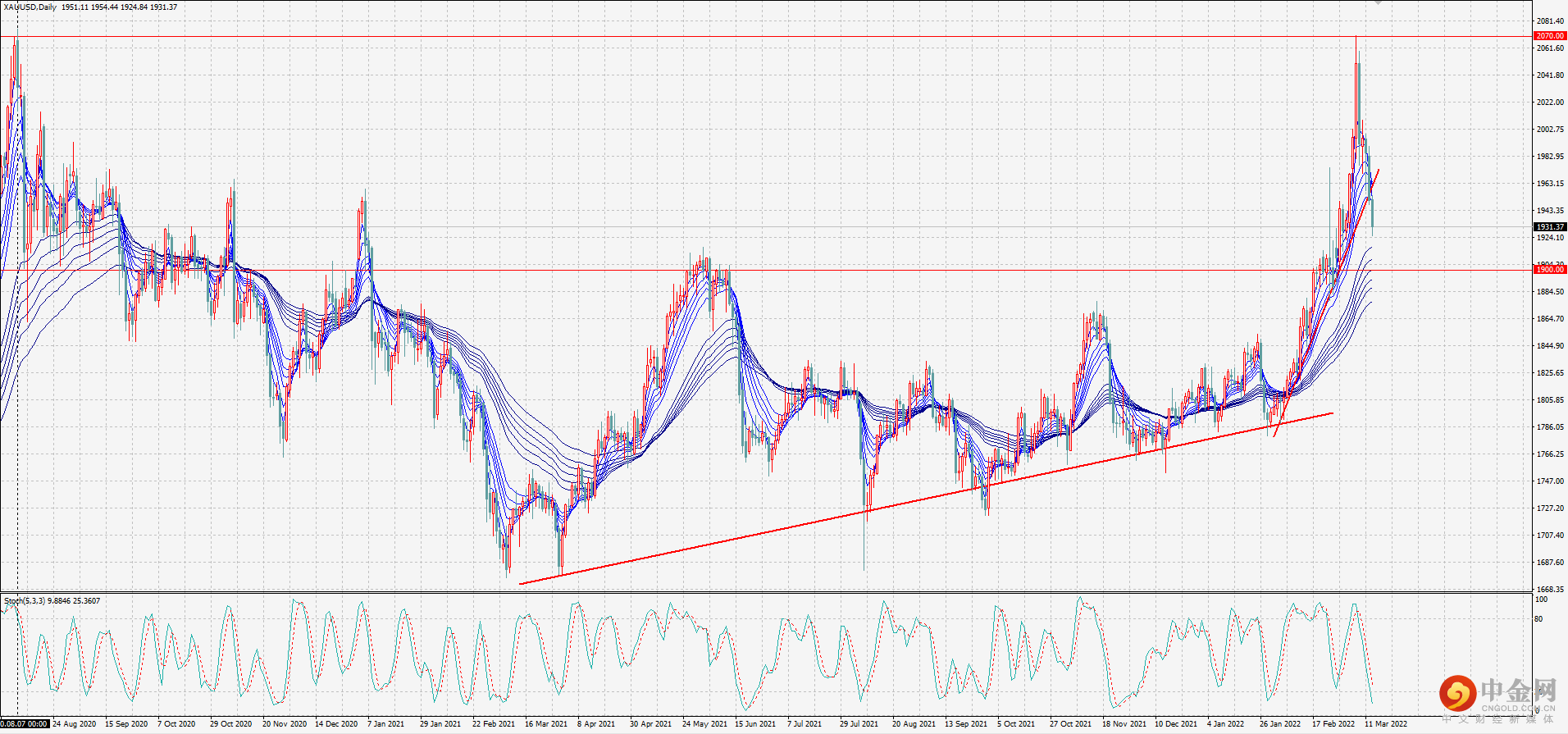Click the 1805.85 price axis value
The height and width of the screenshot is (734, 1568).
[x=1550, y=400]
